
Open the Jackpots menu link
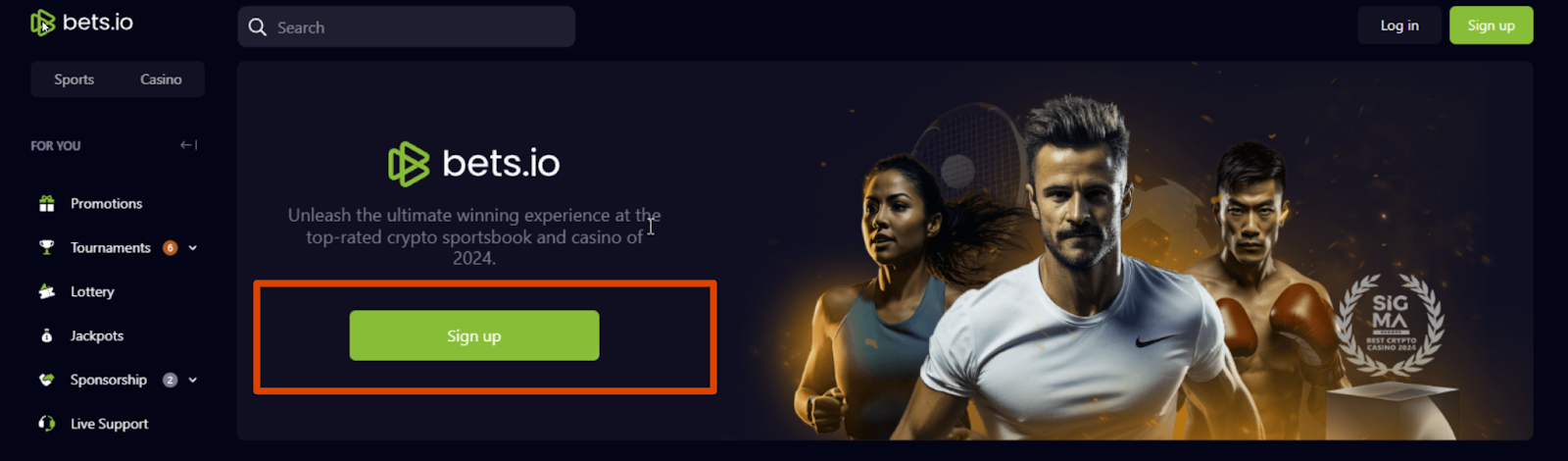[97, 335]
